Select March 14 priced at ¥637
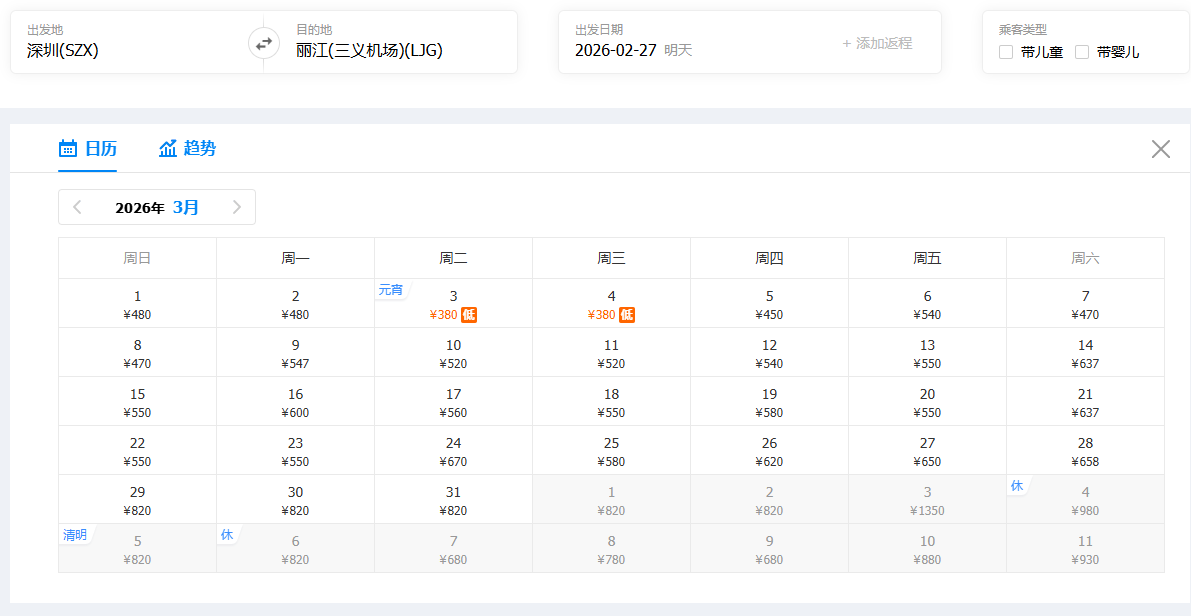 click(x=1085, y=353)
